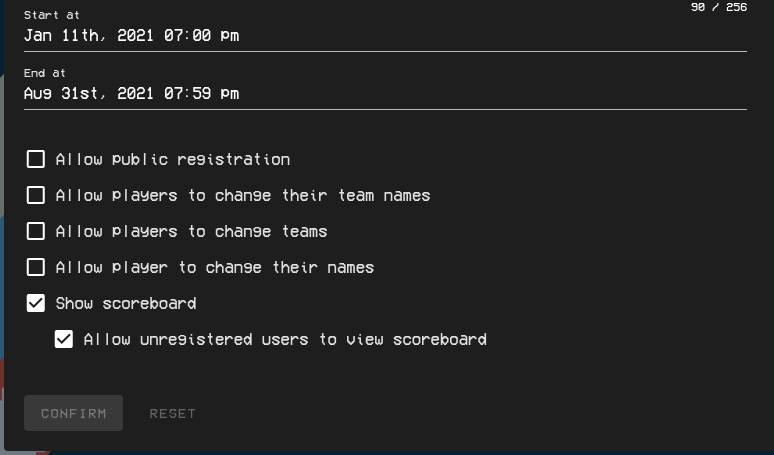
Task: Click 'Allow player to change their names' text
Action: [x=215, y=267]
